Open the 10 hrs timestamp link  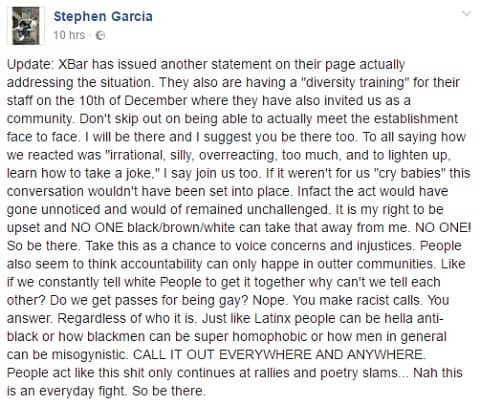(69, 35)
